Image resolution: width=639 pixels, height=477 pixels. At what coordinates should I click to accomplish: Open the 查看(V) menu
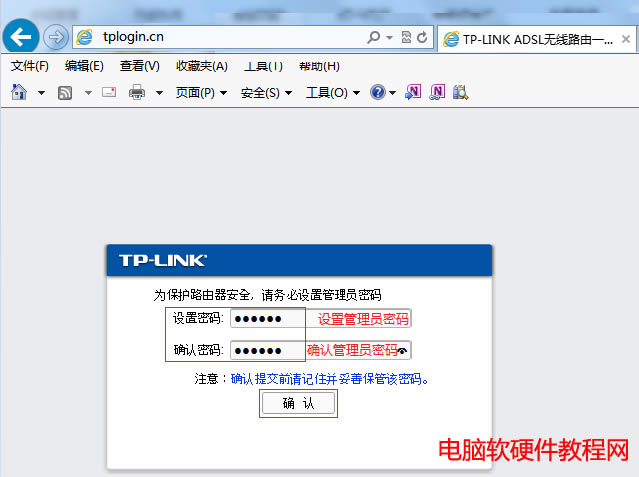click(x=139, y=66)
